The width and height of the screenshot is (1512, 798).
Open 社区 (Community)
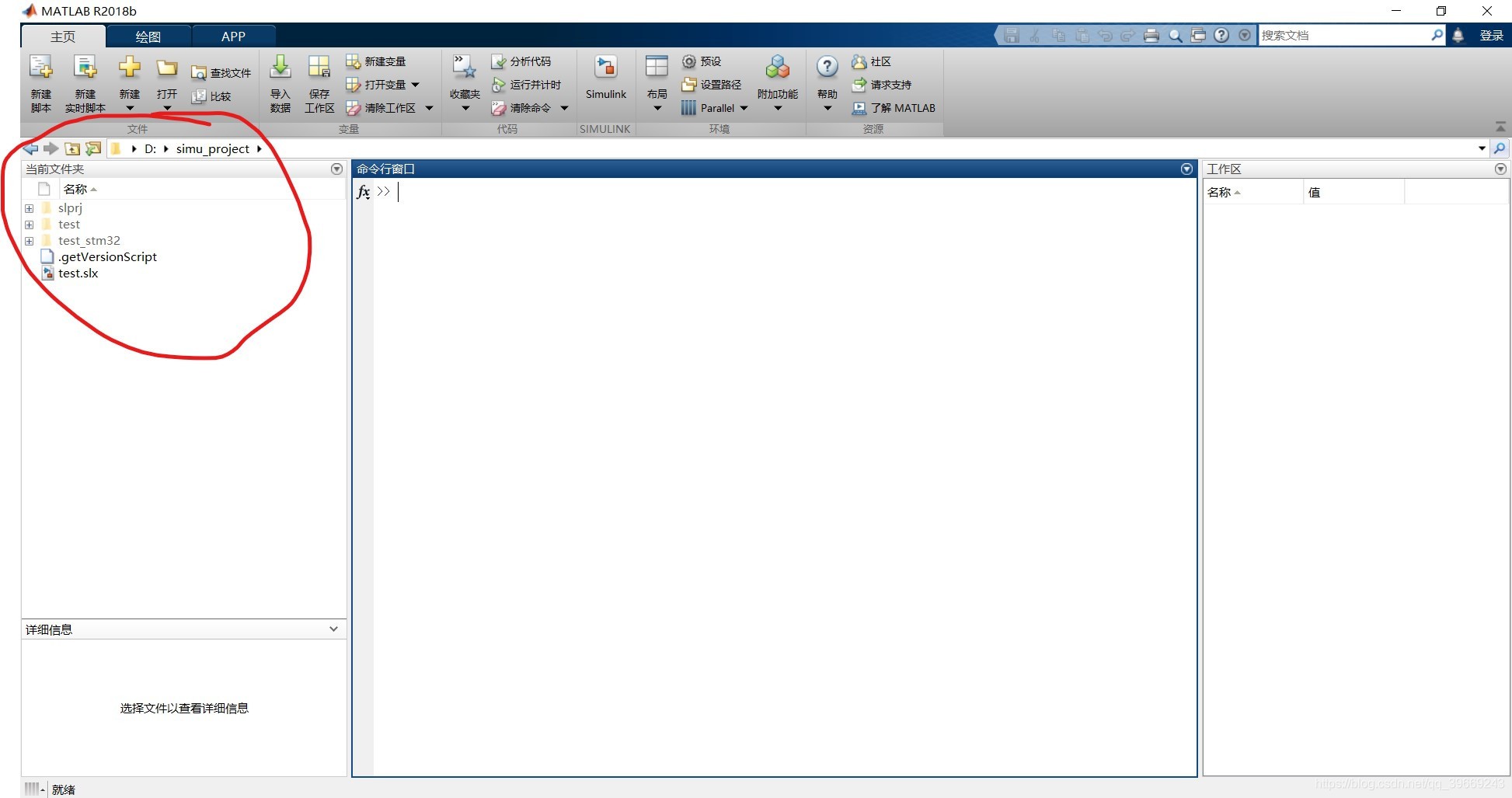click(x=872, y=61)
